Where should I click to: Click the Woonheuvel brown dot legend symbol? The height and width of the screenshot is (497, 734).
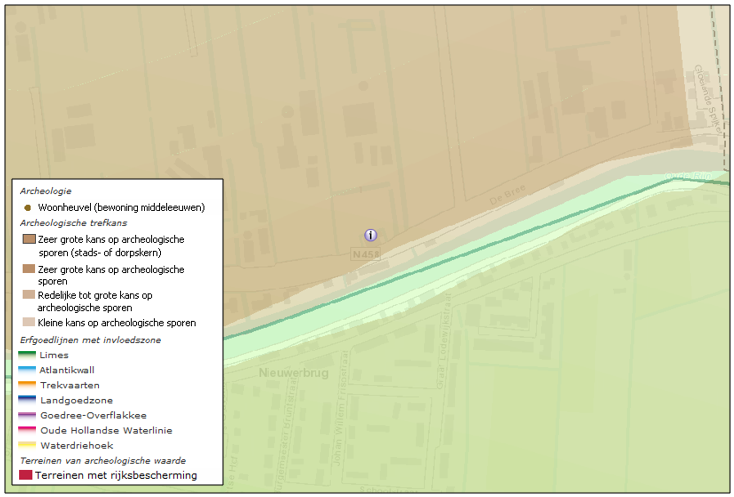28,208
